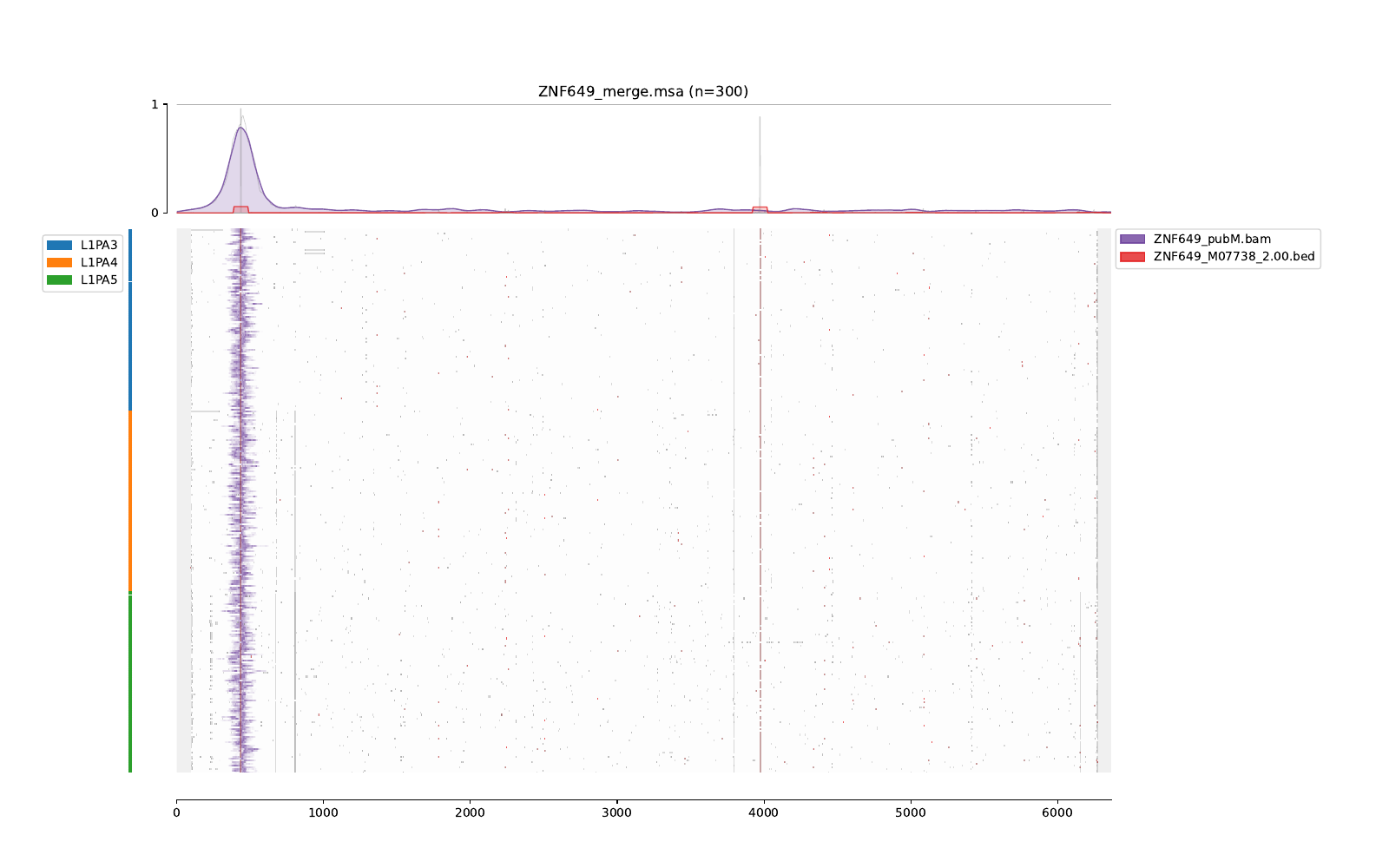Screen dimensions: 1389x868
Task: Select the L1PA4 legend label
Action: pyautogui.click(x=99, y=263)
